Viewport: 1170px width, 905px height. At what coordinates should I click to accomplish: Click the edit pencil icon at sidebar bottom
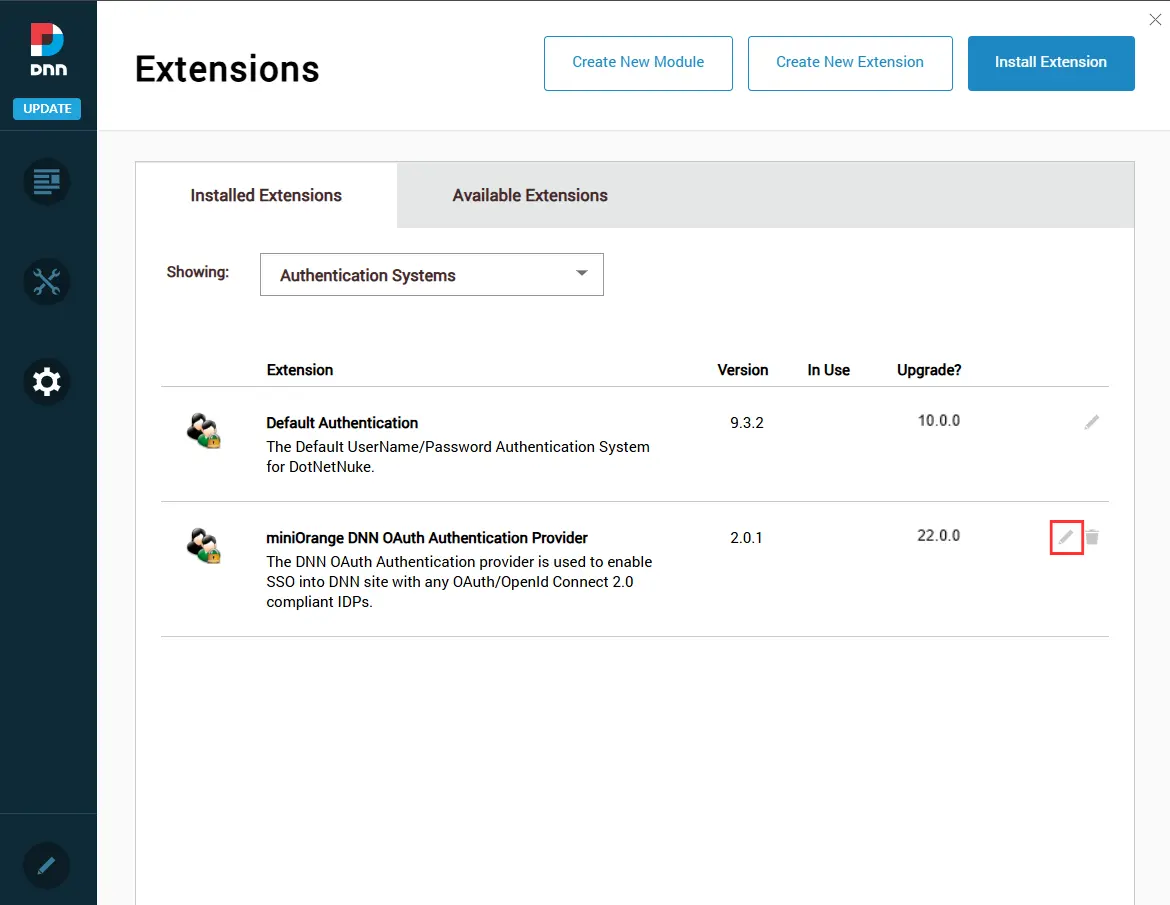point(46,865)
